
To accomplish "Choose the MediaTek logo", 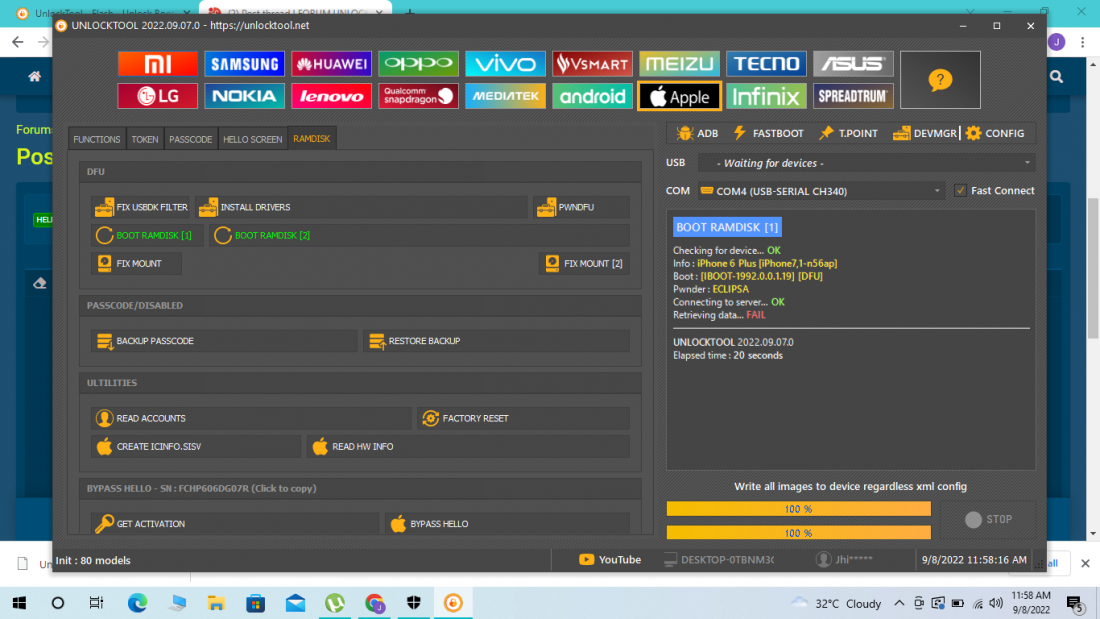I will click(505, 96).
